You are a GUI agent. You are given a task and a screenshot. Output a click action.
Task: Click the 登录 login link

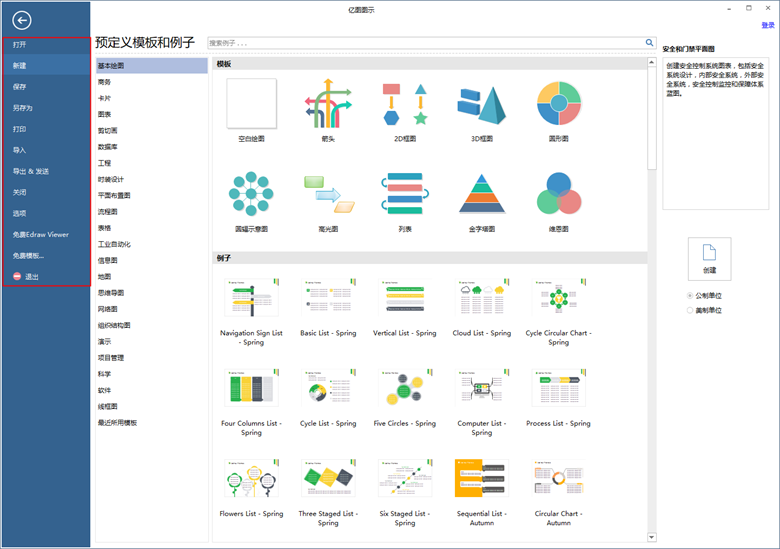click(x=768, y=25)
